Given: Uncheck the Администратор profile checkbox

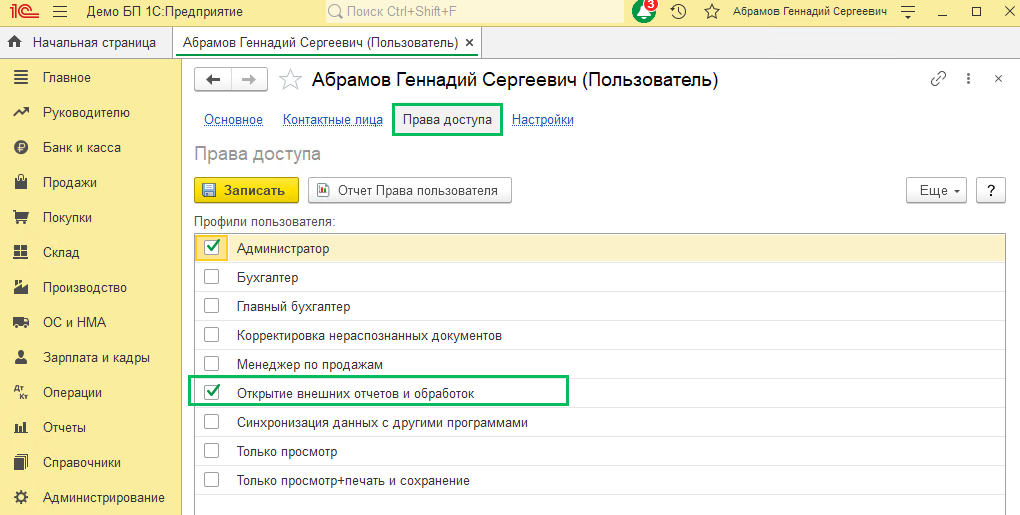Looking at the screenshot, I should coord(211,248).
